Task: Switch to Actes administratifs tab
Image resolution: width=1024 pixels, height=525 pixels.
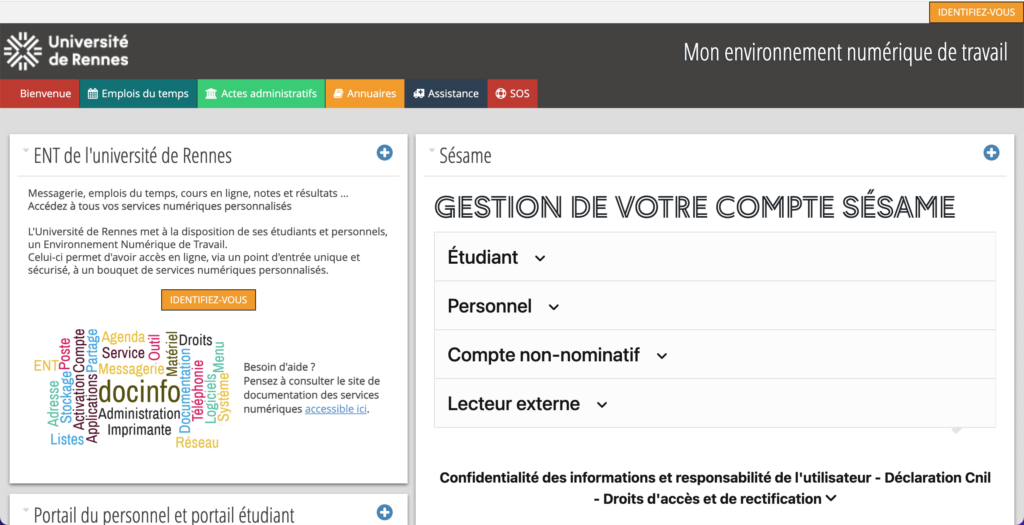Action: pyautogui.click(x=261, y=93)
